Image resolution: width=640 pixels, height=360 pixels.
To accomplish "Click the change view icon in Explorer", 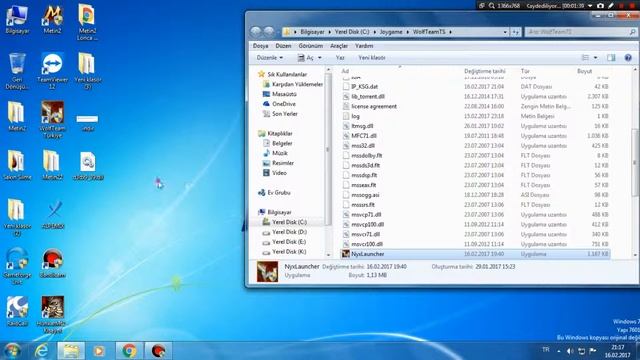I will click(x=585, y=58).
